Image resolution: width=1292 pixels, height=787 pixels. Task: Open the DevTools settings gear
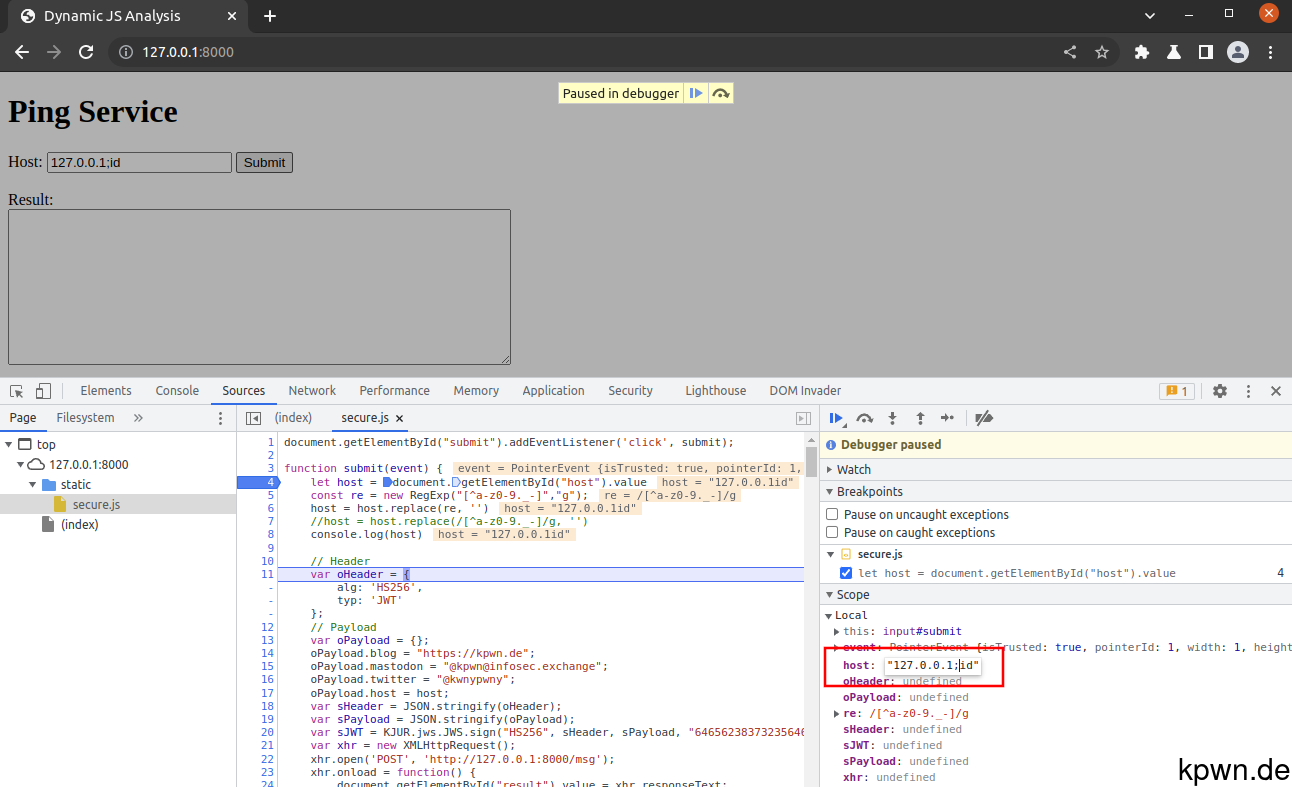coord(1220,391)
